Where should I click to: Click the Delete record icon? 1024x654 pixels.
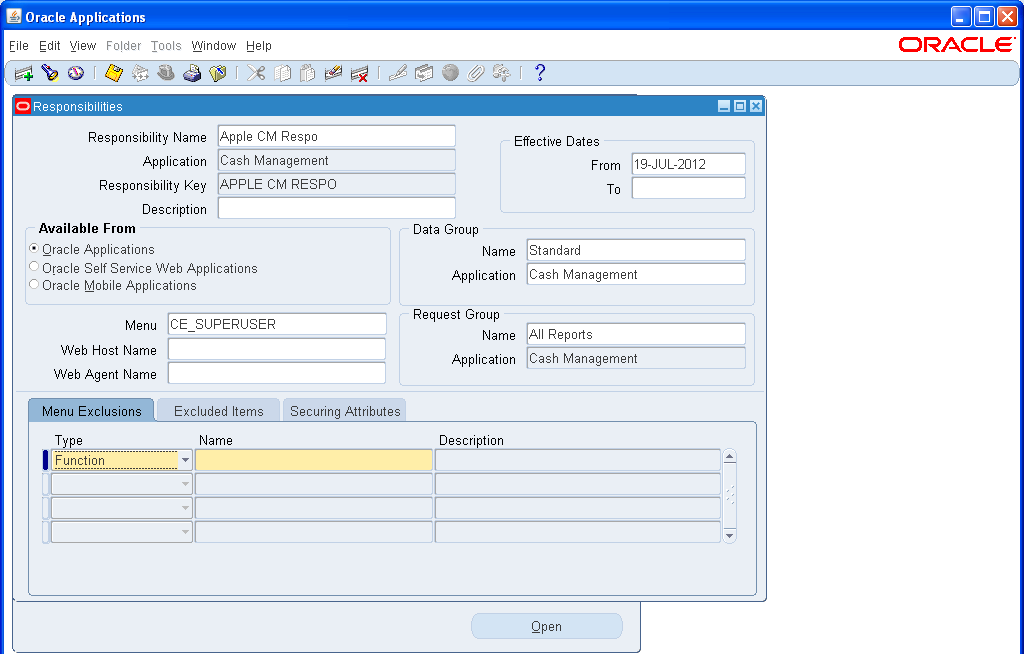click(x=360, y=73)
